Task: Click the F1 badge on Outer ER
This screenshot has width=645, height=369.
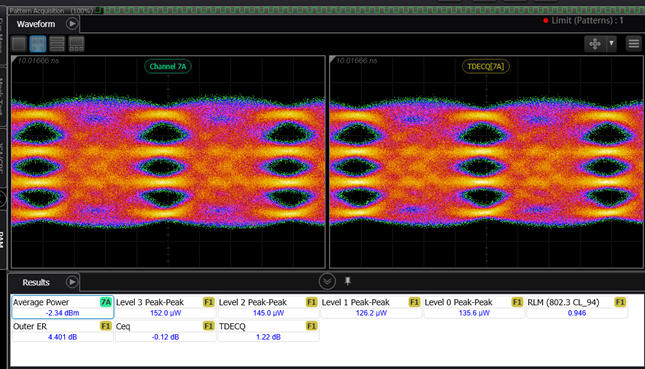Action: click(x=106, y=326)
